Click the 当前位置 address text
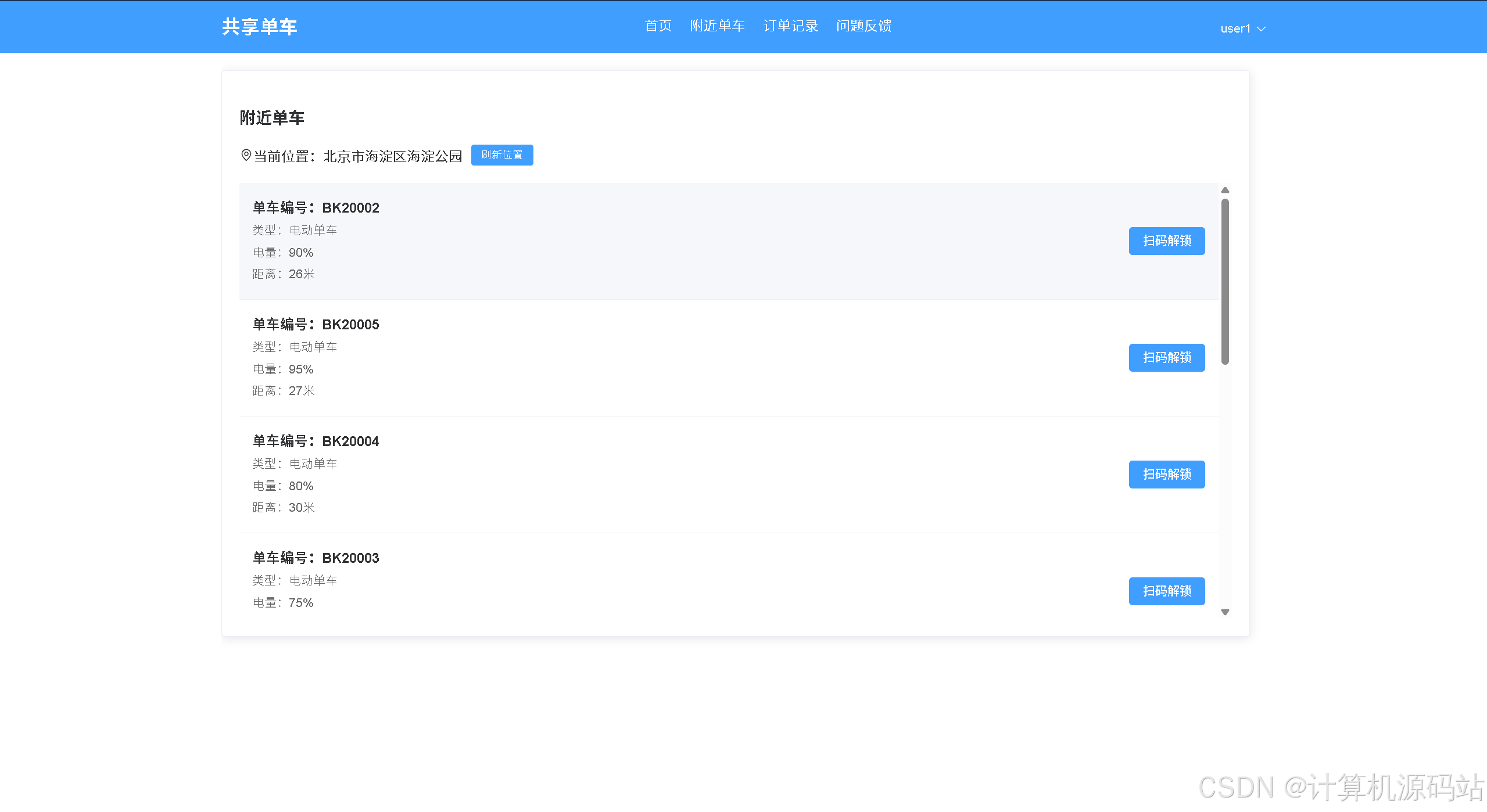This screenshot has height=812, width=1487. (x=392, y=156)
